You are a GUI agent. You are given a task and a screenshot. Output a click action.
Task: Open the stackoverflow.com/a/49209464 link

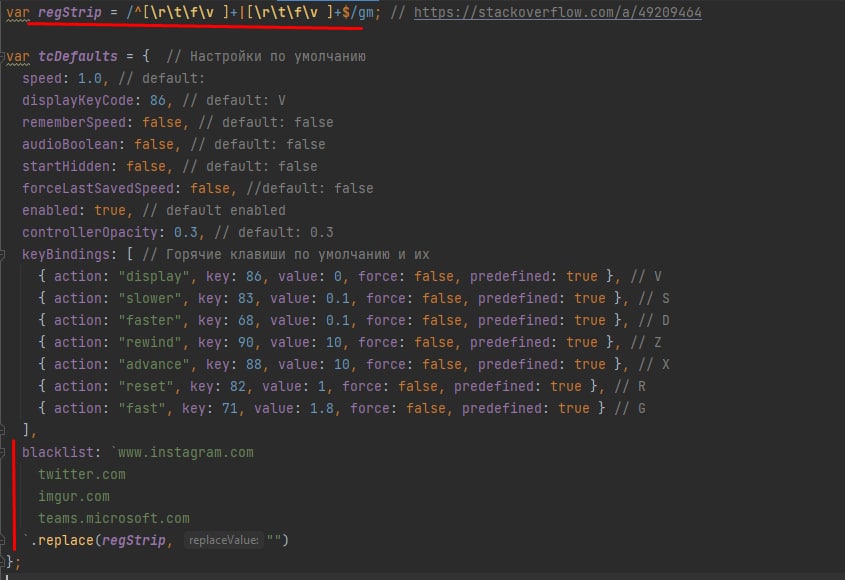tap(558, 12)
